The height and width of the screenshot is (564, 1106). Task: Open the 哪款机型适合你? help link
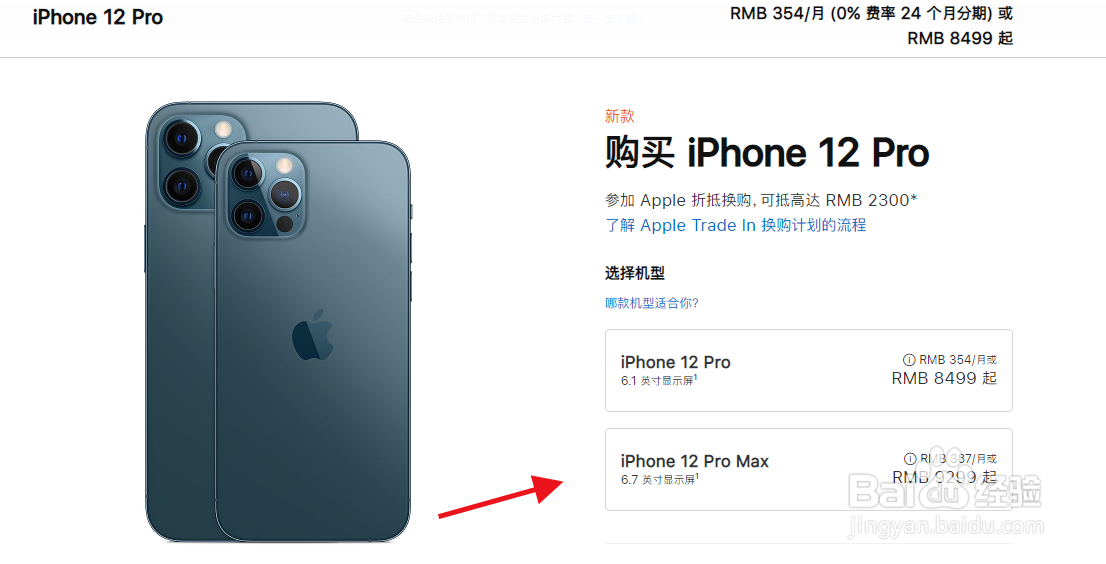652,303
